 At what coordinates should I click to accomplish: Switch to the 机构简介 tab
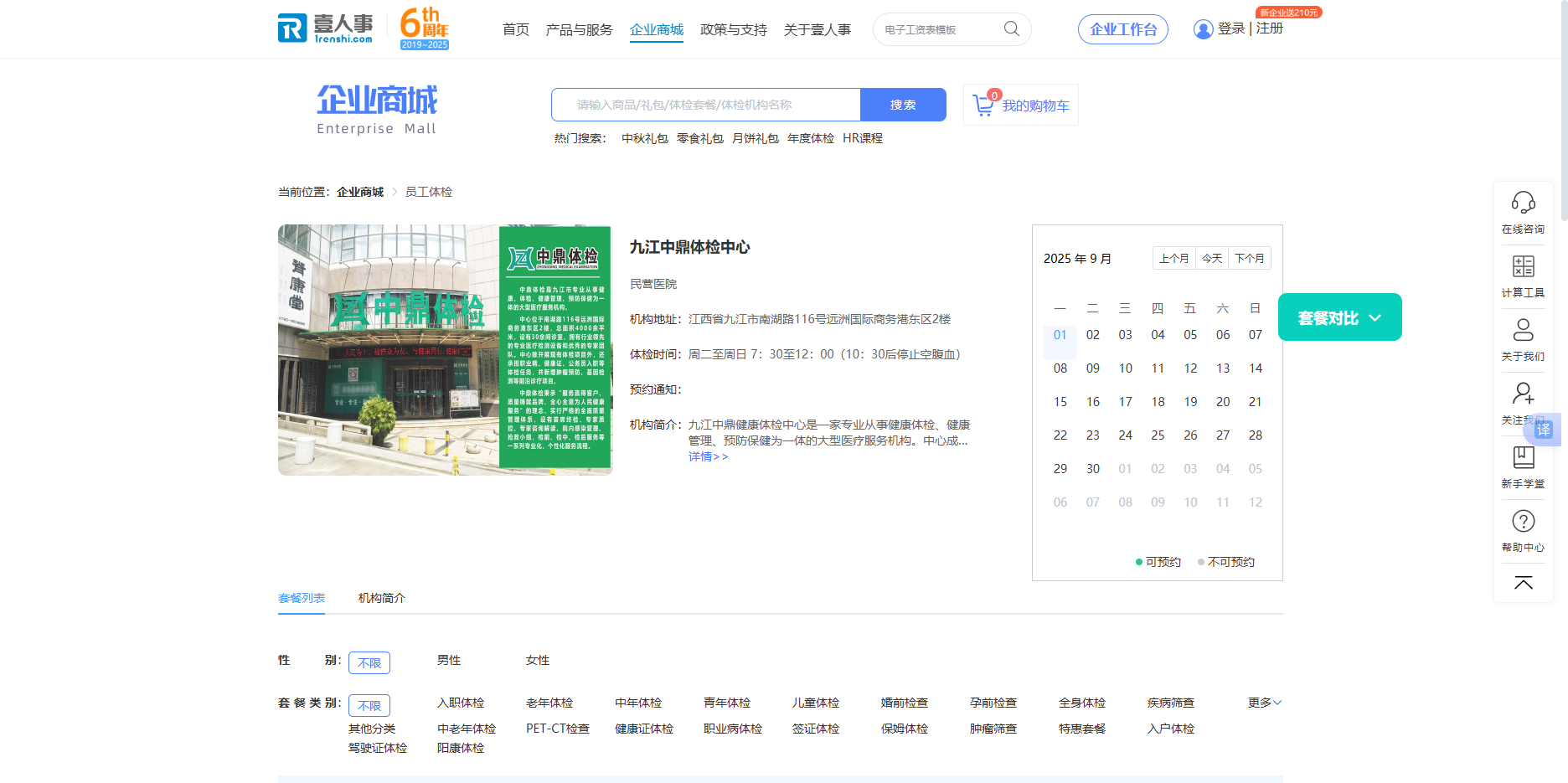tap(381, 598)
